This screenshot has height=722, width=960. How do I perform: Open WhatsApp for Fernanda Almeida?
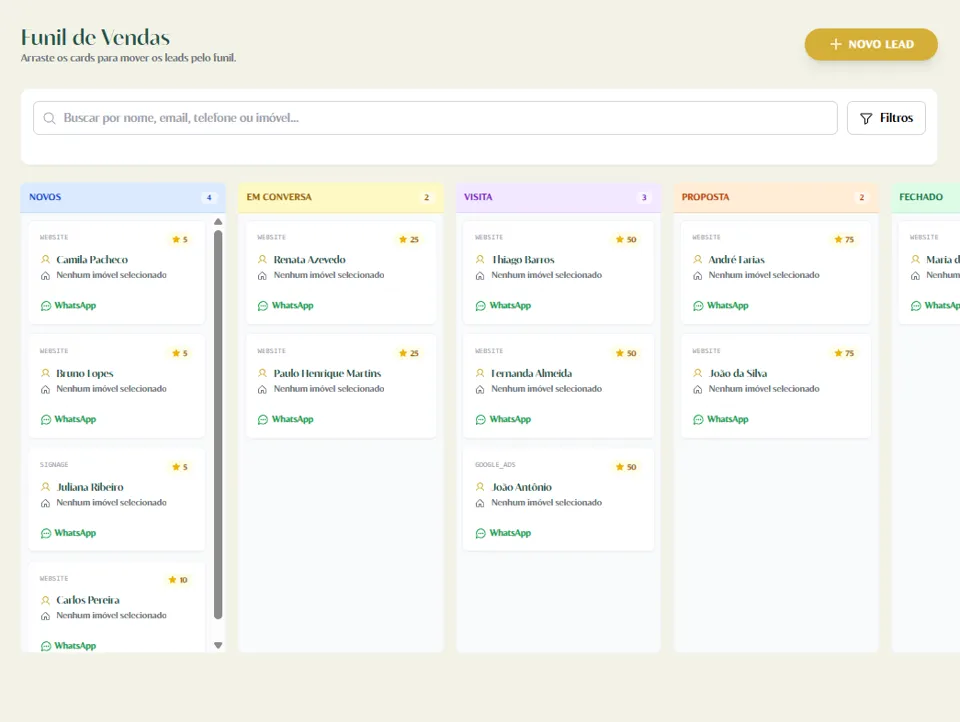[503, 419]
